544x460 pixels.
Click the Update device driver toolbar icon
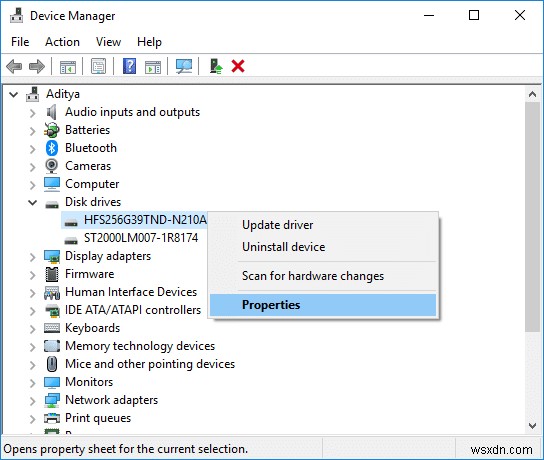tap(216, 66)
